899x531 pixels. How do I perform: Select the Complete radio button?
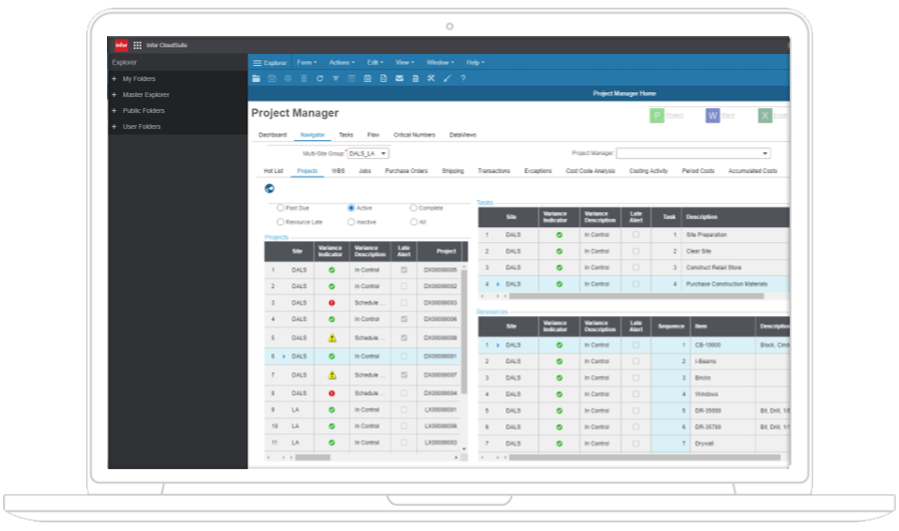pyautogui.click(x=413, y=208)
